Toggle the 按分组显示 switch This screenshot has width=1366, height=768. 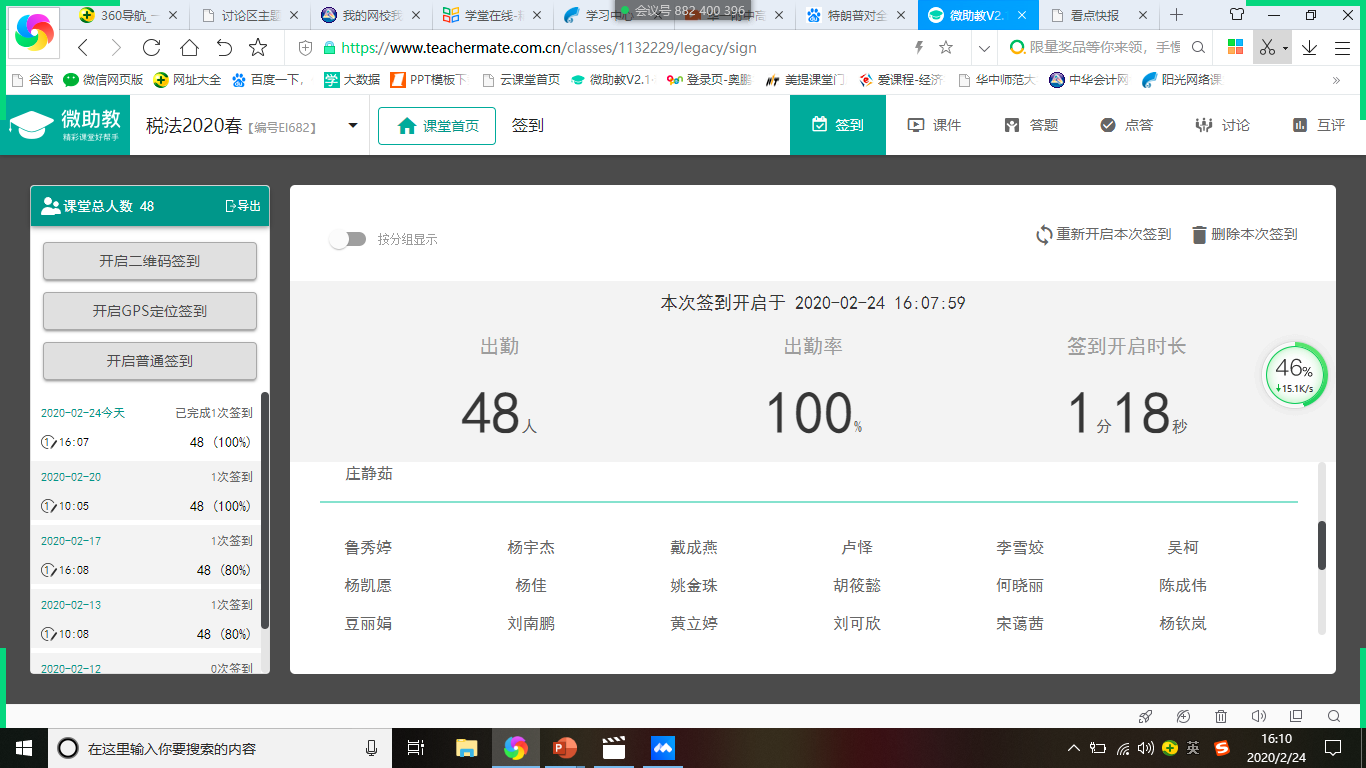point(347,239)
